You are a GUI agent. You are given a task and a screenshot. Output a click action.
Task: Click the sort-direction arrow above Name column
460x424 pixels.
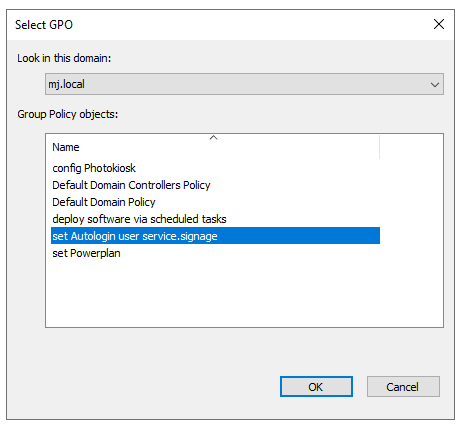pyautogui.click(x=214, y=137)
